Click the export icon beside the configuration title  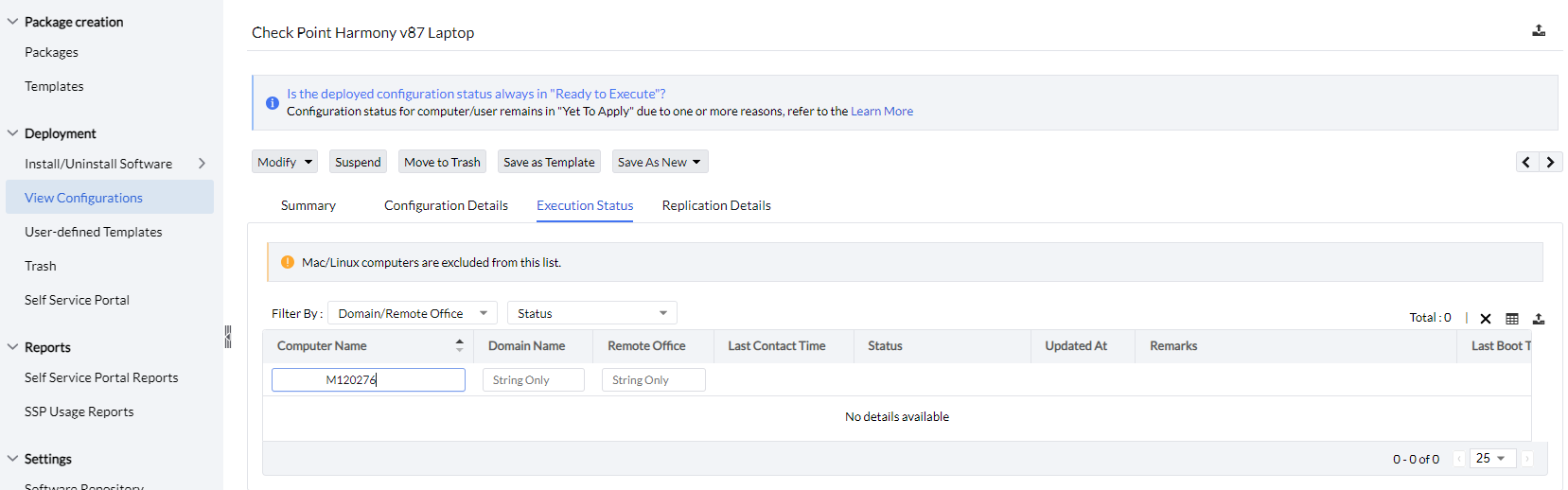click(1539, 31)
